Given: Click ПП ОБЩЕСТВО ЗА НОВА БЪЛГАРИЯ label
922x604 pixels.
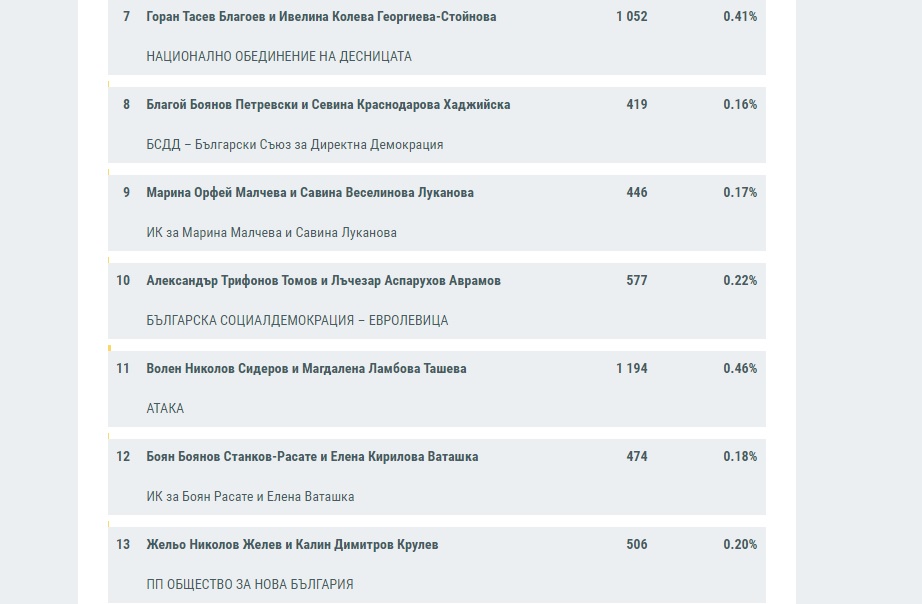Looking at the screenshot, I should 250,585.
